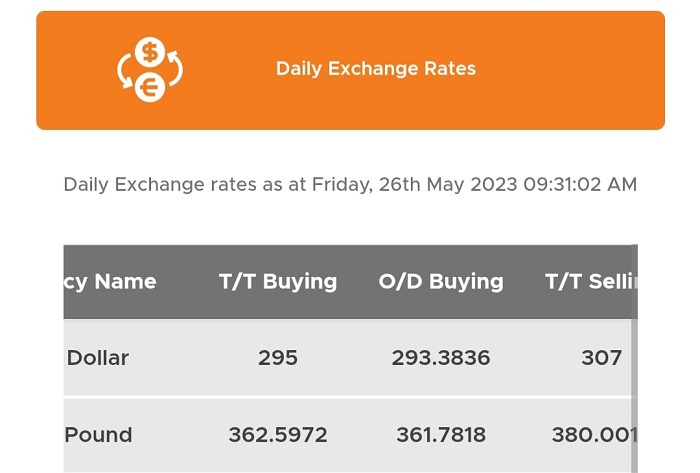Click the T/T Buying column header
This screenshot has height=473, width=700.
pyautogui.click(x=278, y=282)
